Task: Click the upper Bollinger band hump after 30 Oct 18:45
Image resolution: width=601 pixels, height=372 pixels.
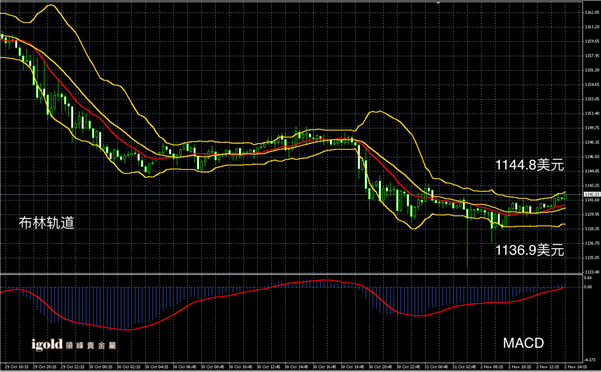Action: [378, 111]
